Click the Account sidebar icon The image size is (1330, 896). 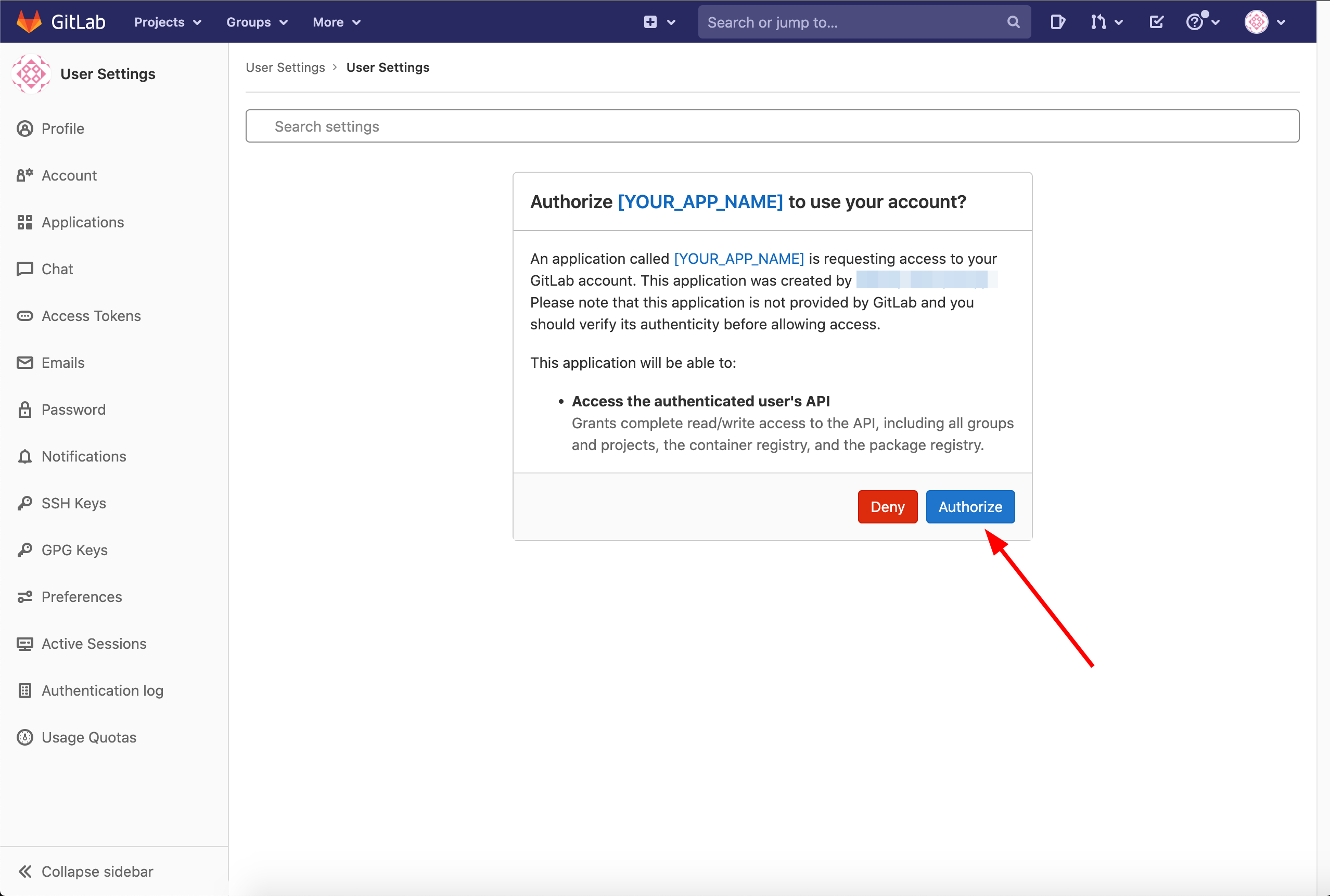[x=24, y=175]
